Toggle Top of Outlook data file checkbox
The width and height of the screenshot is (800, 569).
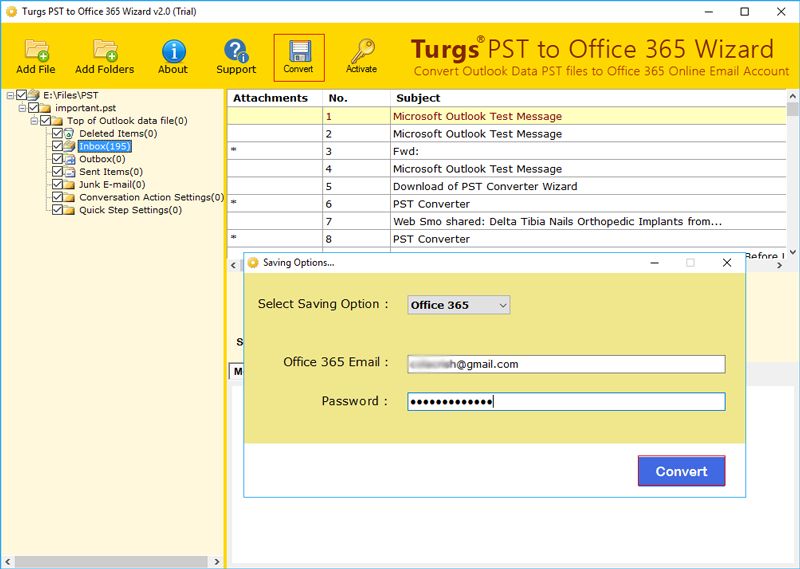coord(45,120)
